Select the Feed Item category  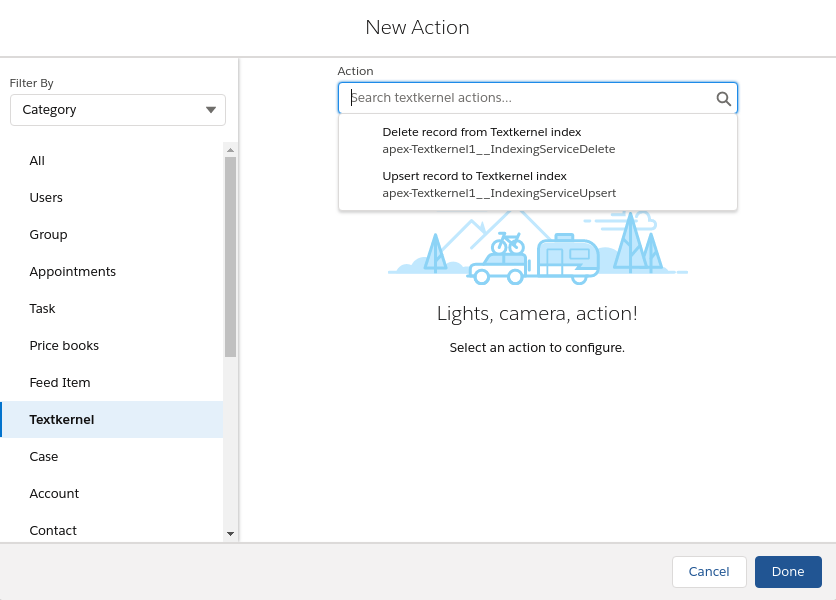coord(111,382)
